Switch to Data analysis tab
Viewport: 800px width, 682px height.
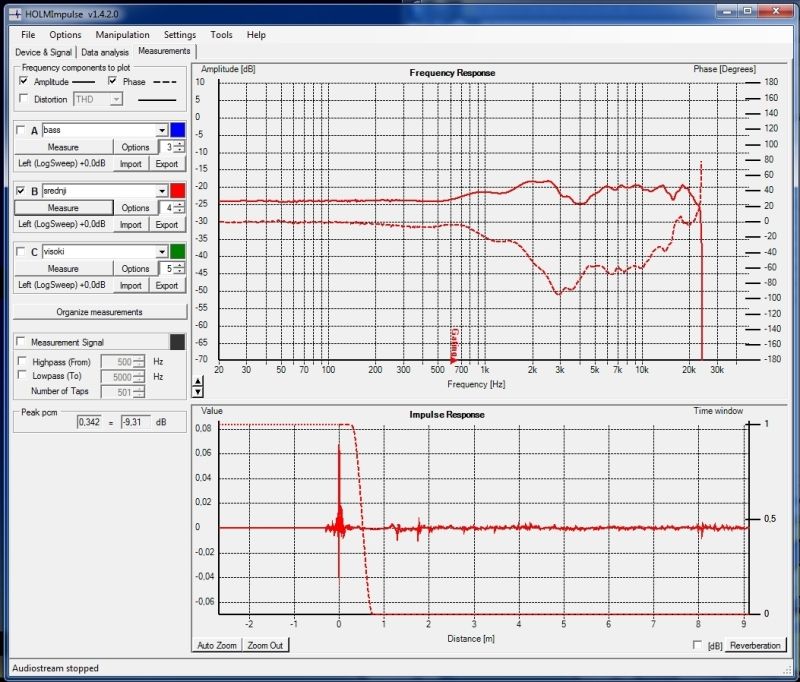(105, 52)
